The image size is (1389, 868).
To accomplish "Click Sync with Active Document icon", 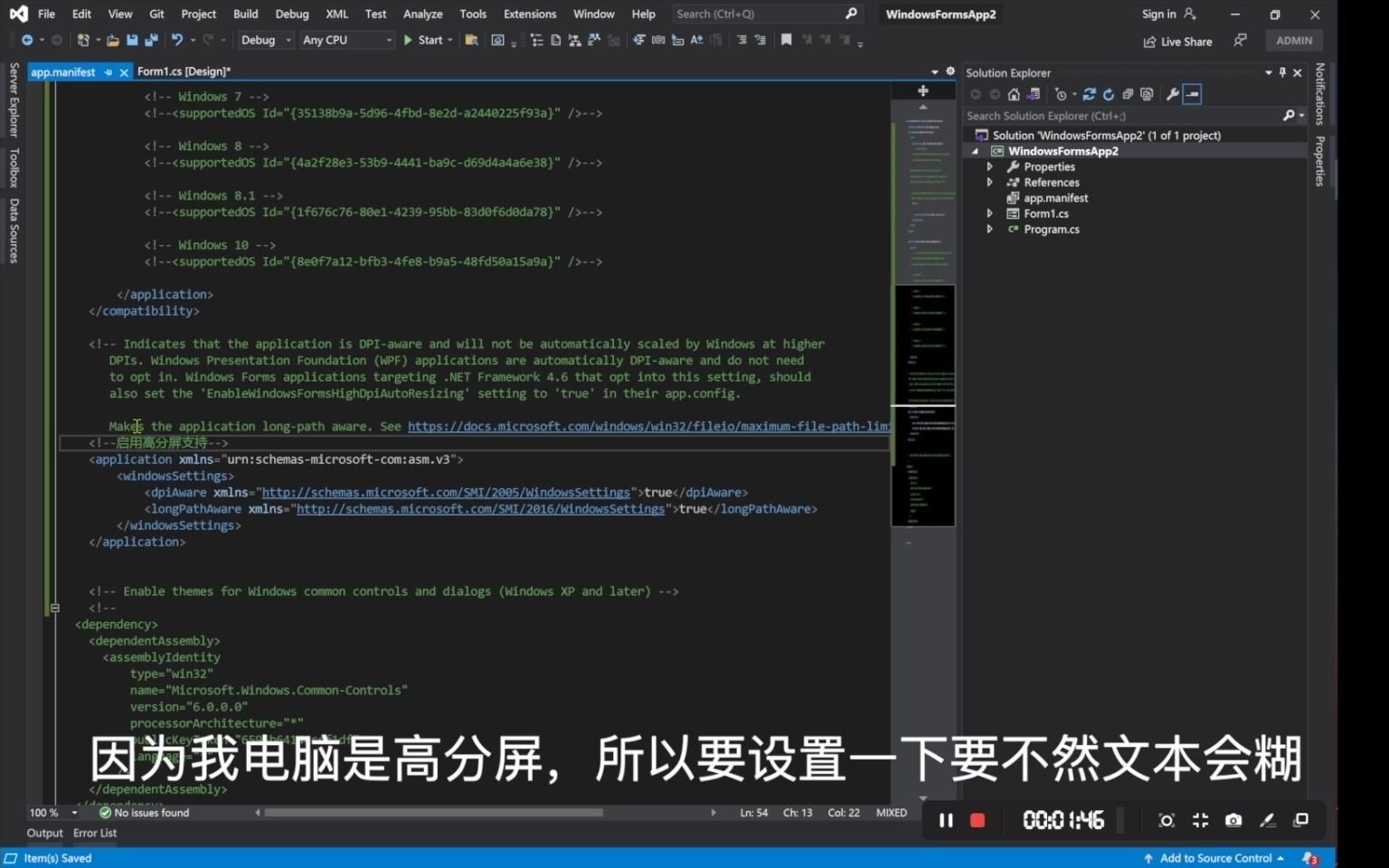I will point(1090,94).
